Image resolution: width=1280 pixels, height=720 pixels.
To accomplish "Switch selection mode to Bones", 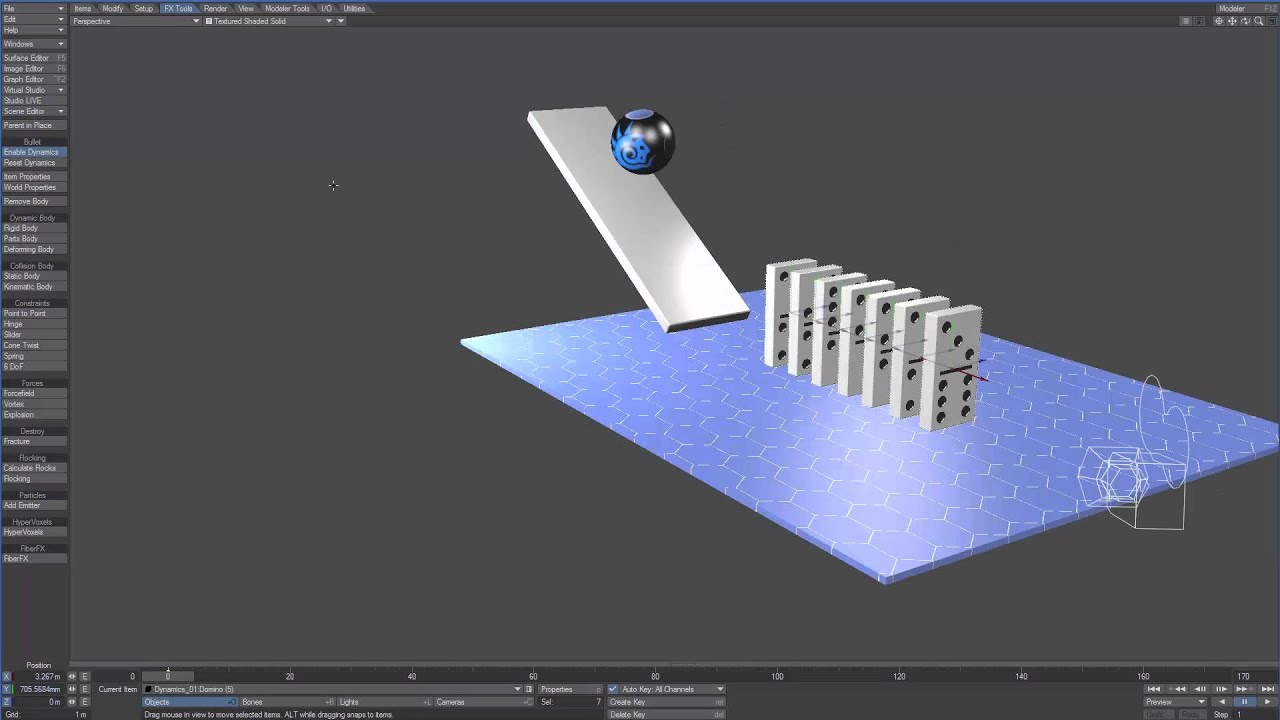I will (286, 702).
